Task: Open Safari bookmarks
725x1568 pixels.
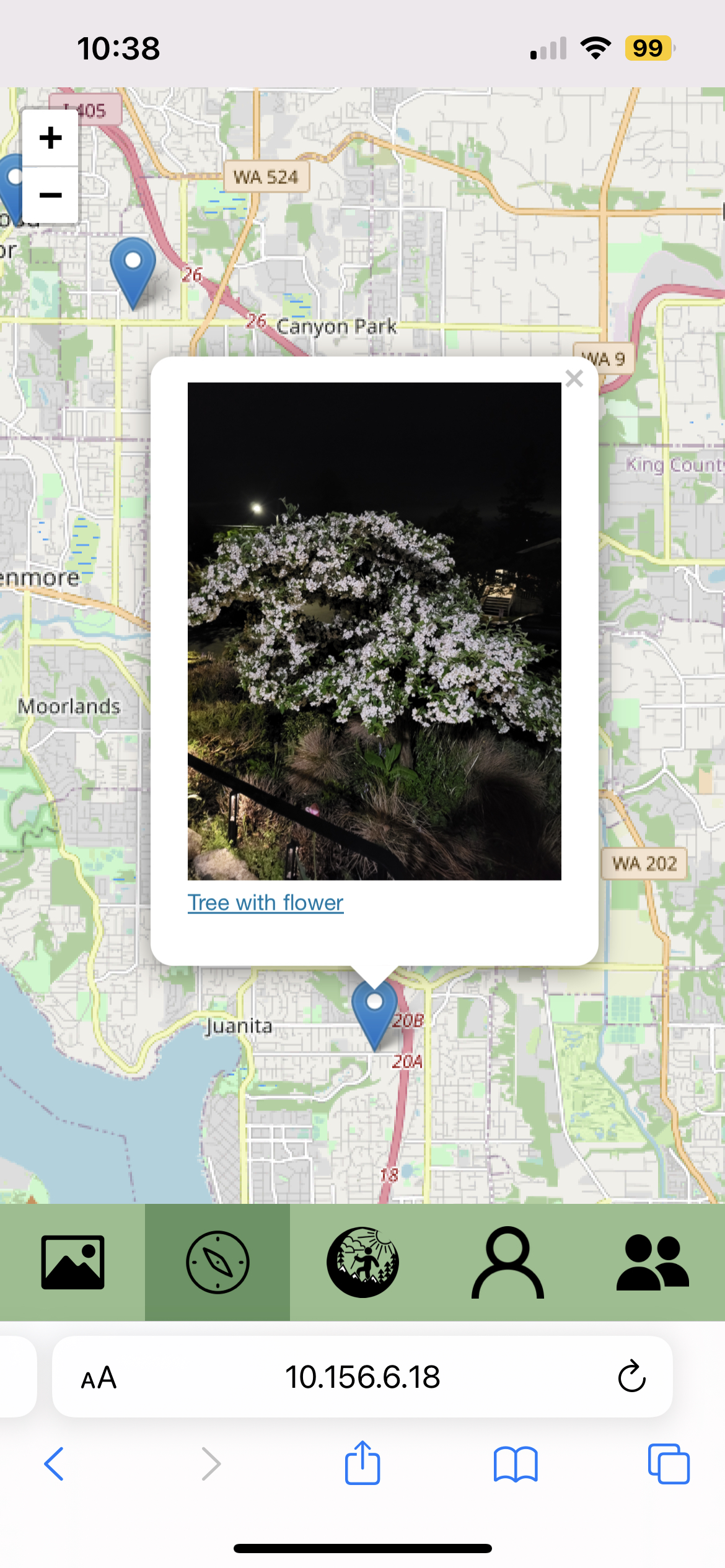Action: tap(516, 1464)
